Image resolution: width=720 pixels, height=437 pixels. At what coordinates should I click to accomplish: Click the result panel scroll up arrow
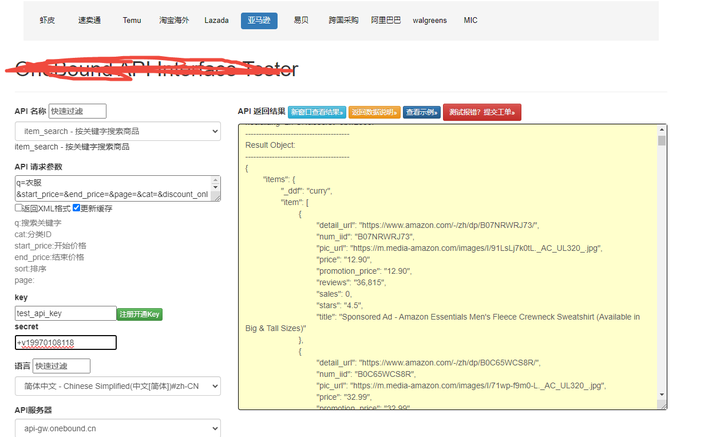662,130
